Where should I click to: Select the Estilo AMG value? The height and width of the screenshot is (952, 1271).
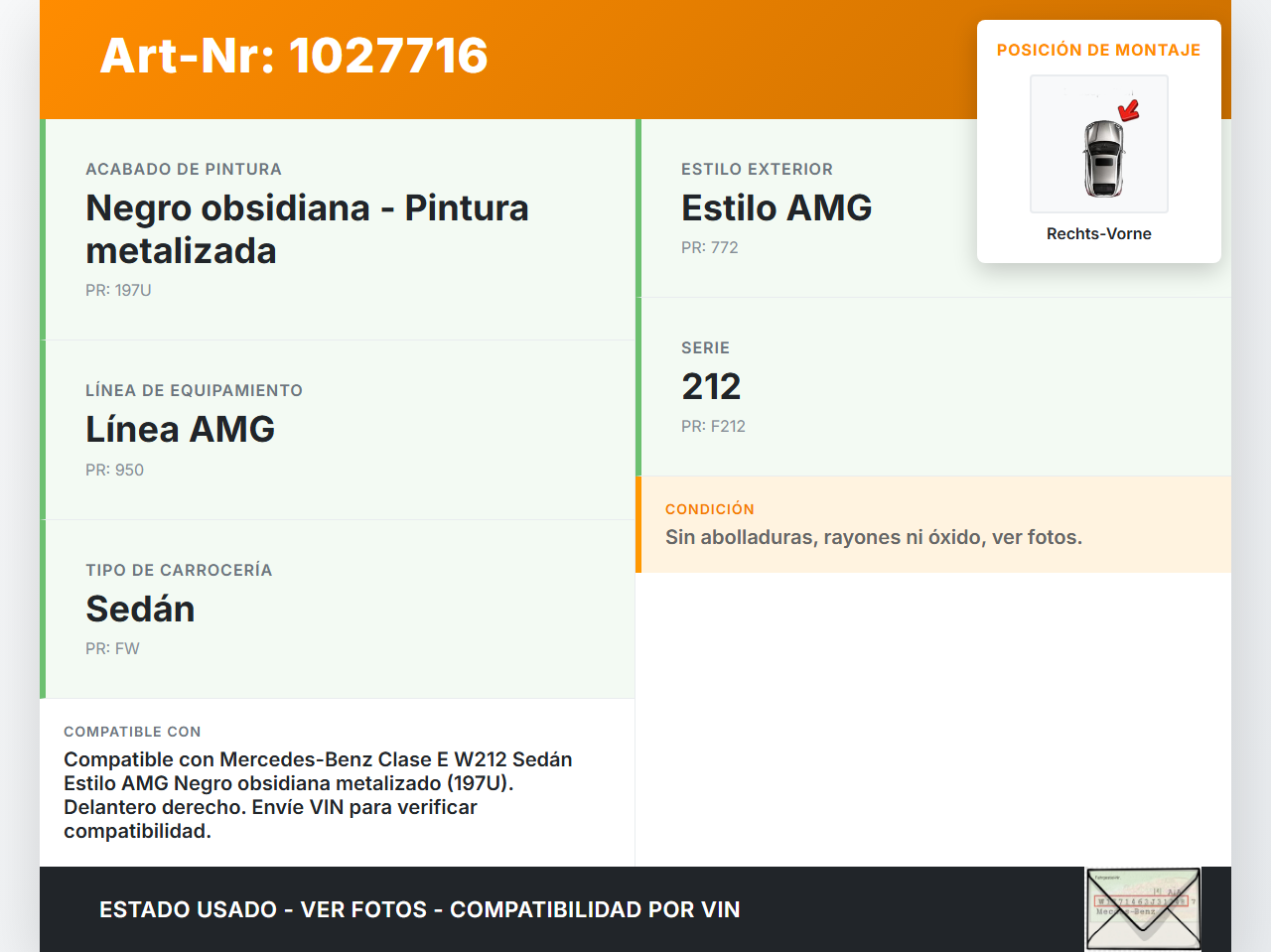(x=777, y=207)
